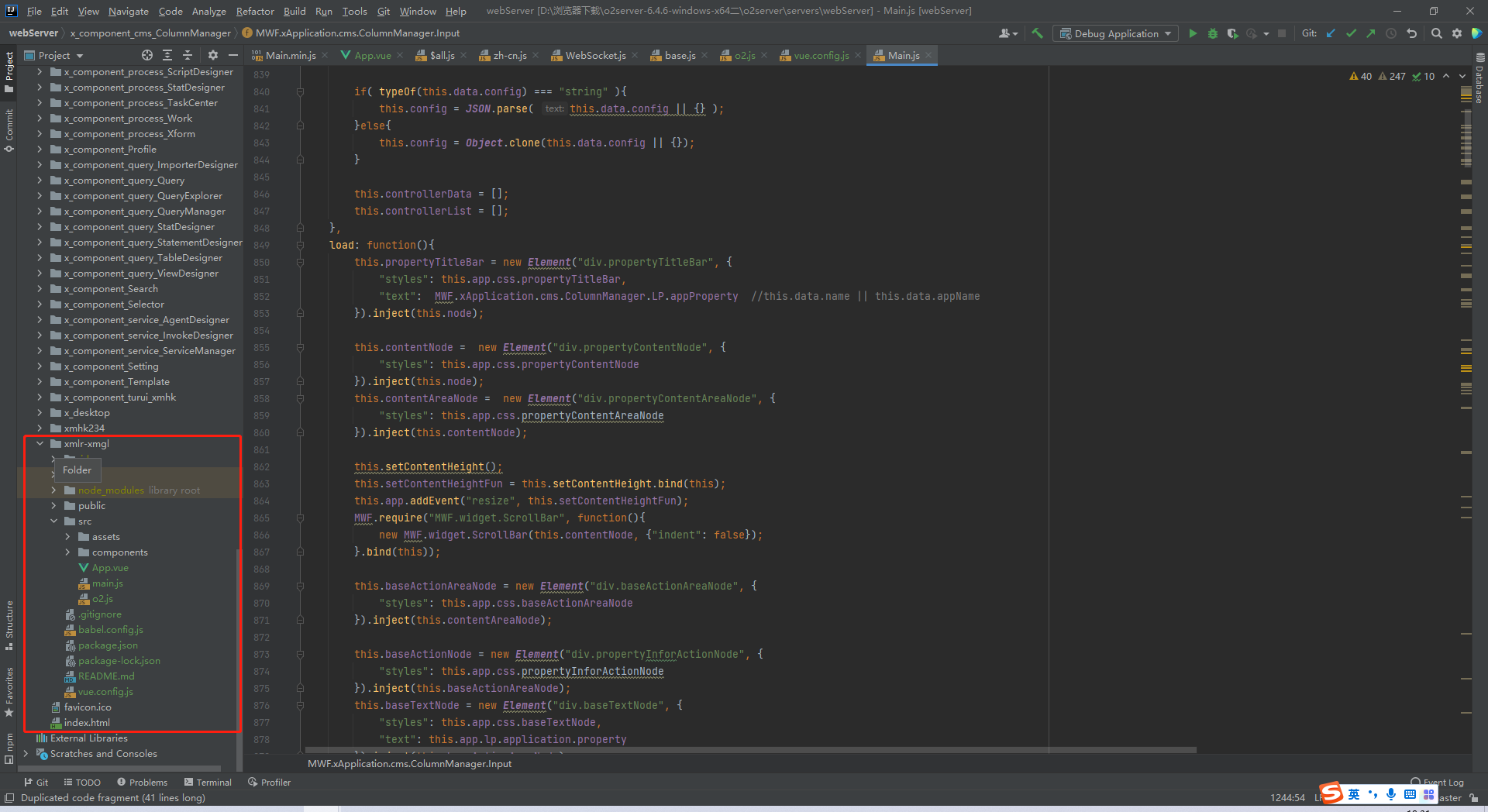
Task: Open the Problems tool window
Action: pyautogui.click(x=142, y=782)
